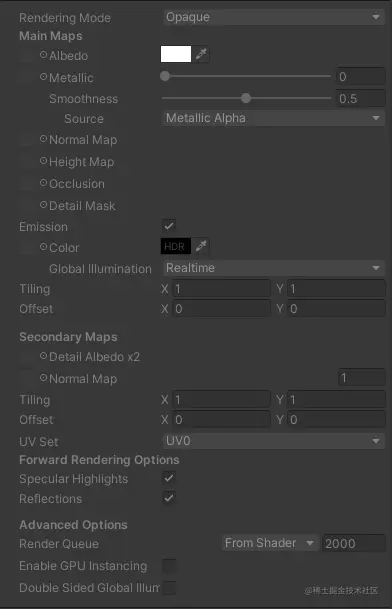Screen dimensions: 392x609
Task: Open the Global Illumination Realtime dropdown
Action: coord(274,268)
